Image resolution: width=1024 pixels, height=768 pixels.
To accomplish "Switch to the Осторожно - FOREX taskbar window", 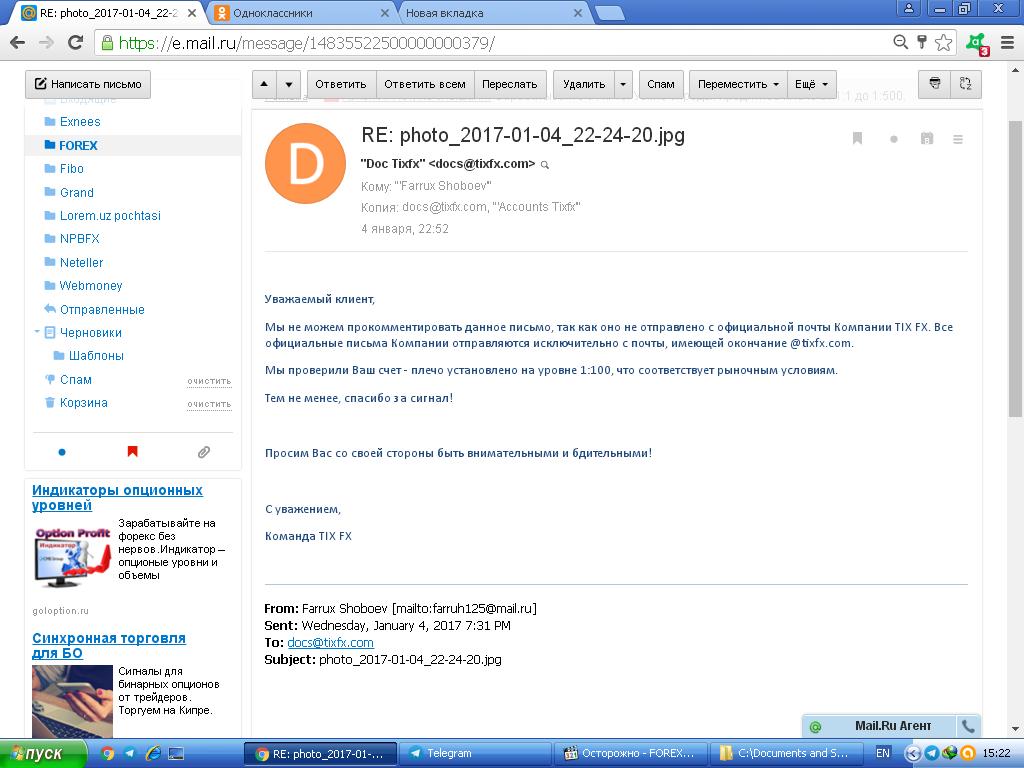I will click(x=631, y=753).
